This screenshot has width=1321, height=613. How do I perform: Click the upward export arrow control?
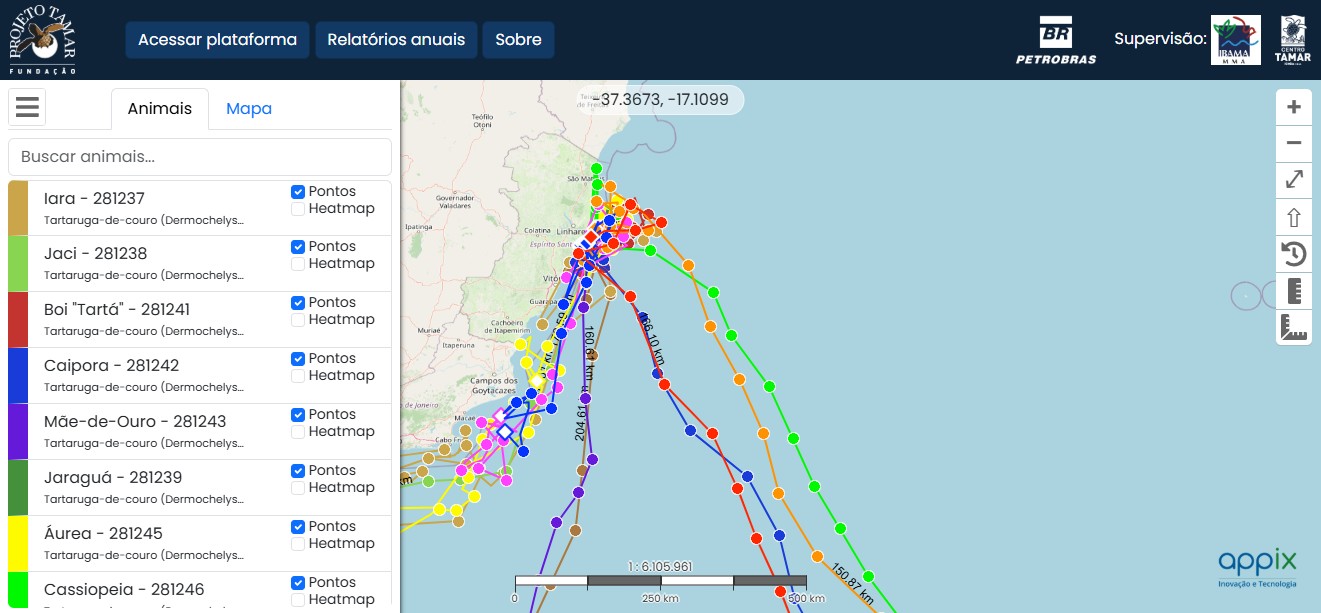pos(1293,217)
